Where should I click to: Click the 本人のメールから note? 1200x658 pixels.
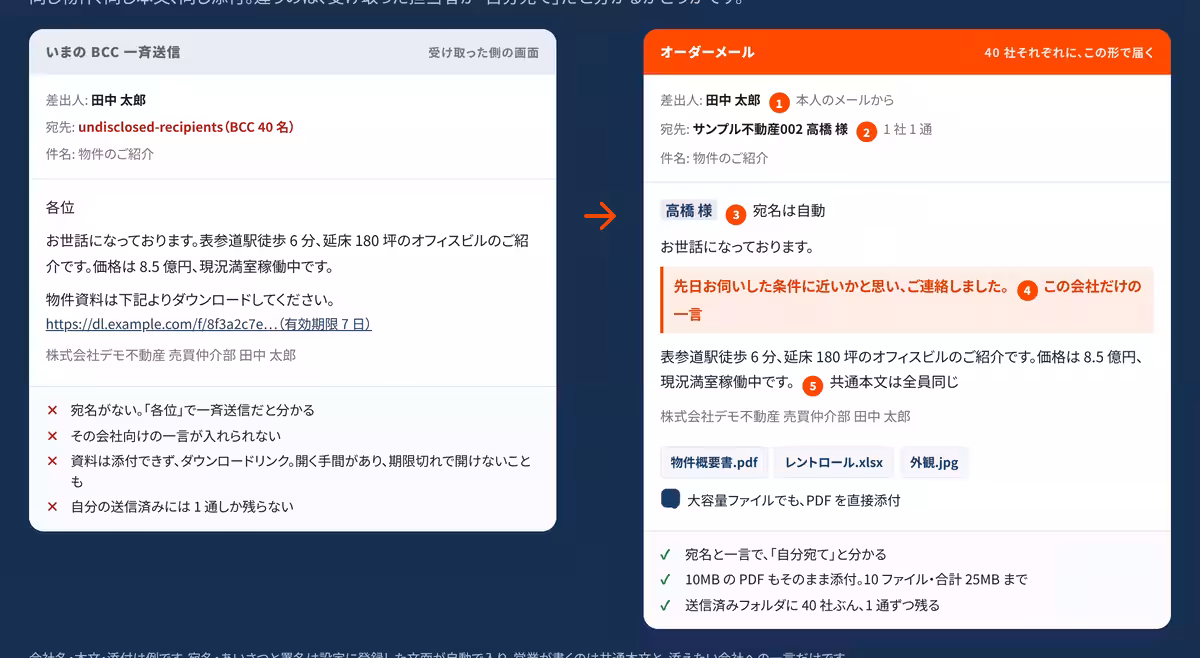point(845,100)
